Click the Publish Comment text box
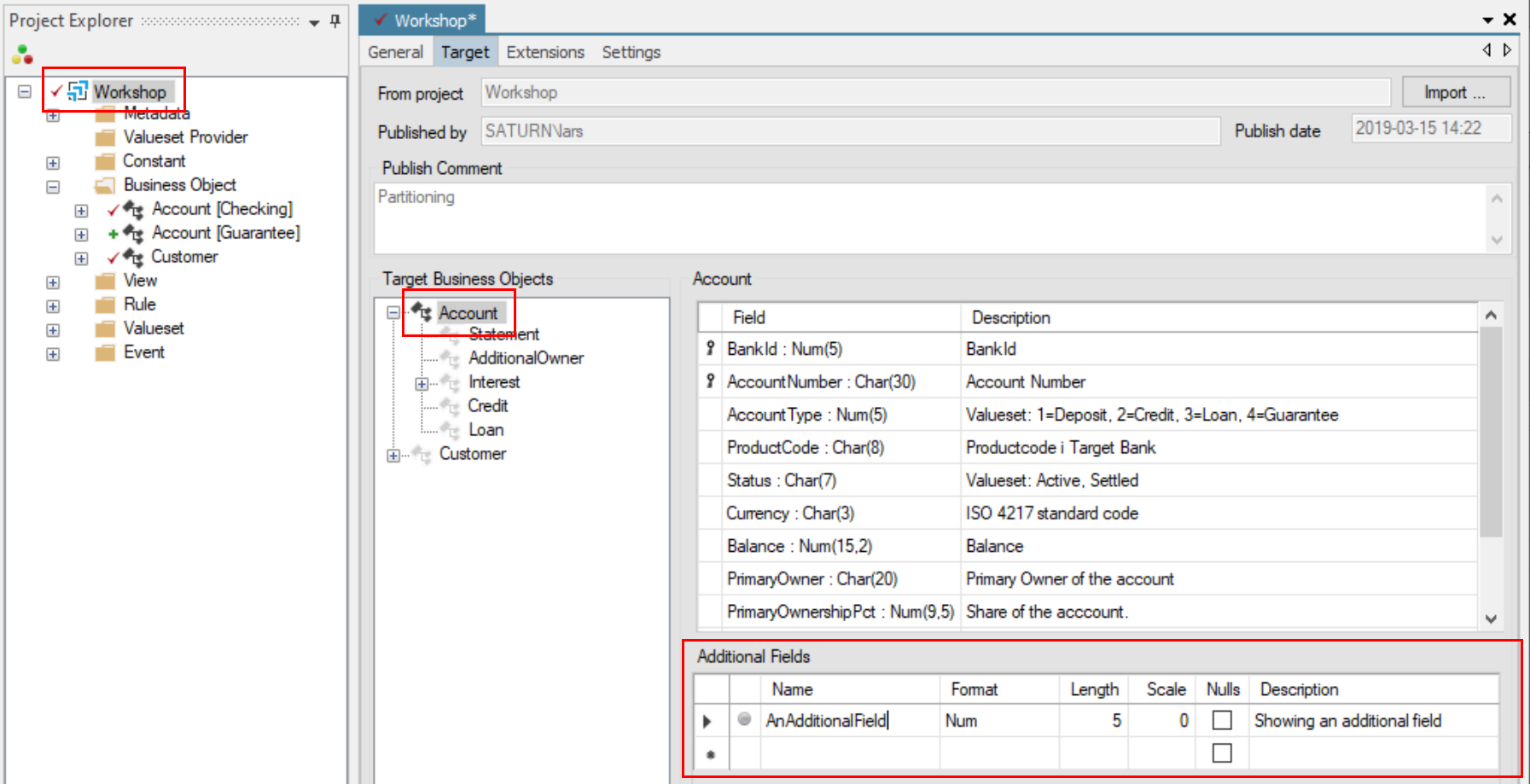 (930, 218)
